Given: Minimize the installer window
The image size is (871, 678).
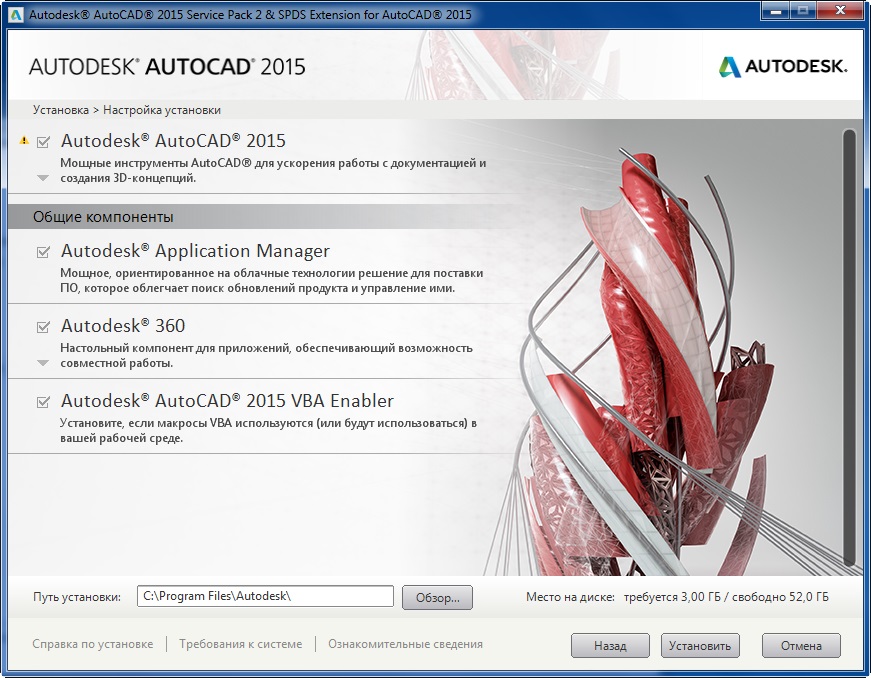Looking at the screenshot, I should click(775, 11).
